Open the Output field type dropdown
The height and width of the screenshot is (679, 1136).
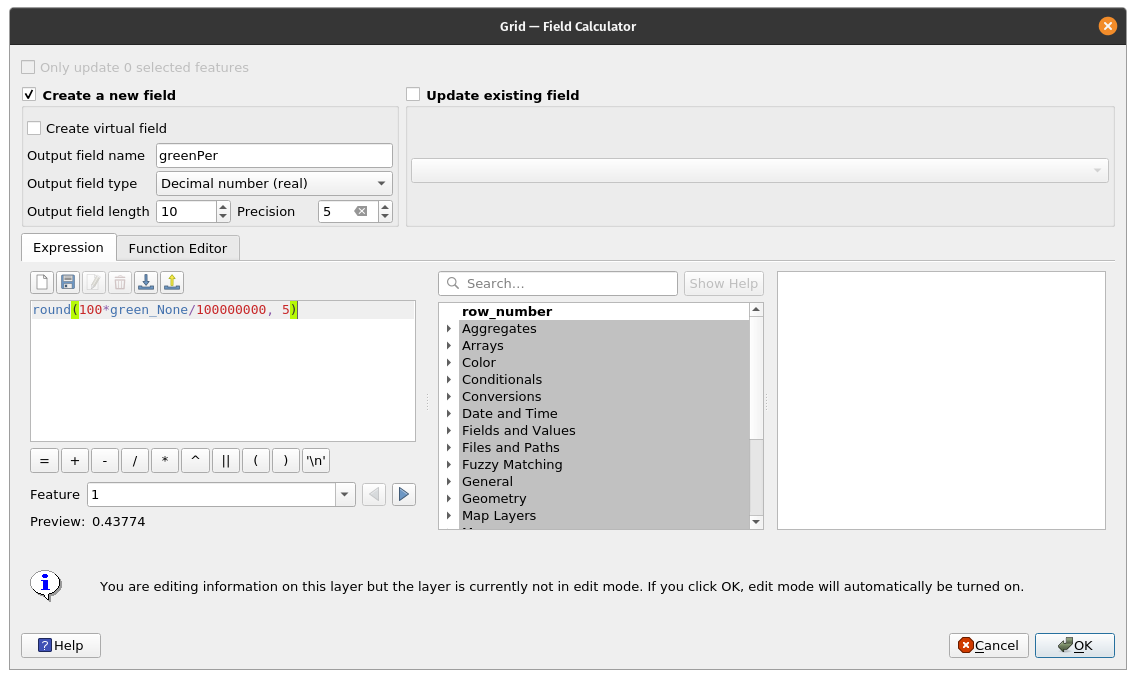pyautogui.click(x=274, y=183)
